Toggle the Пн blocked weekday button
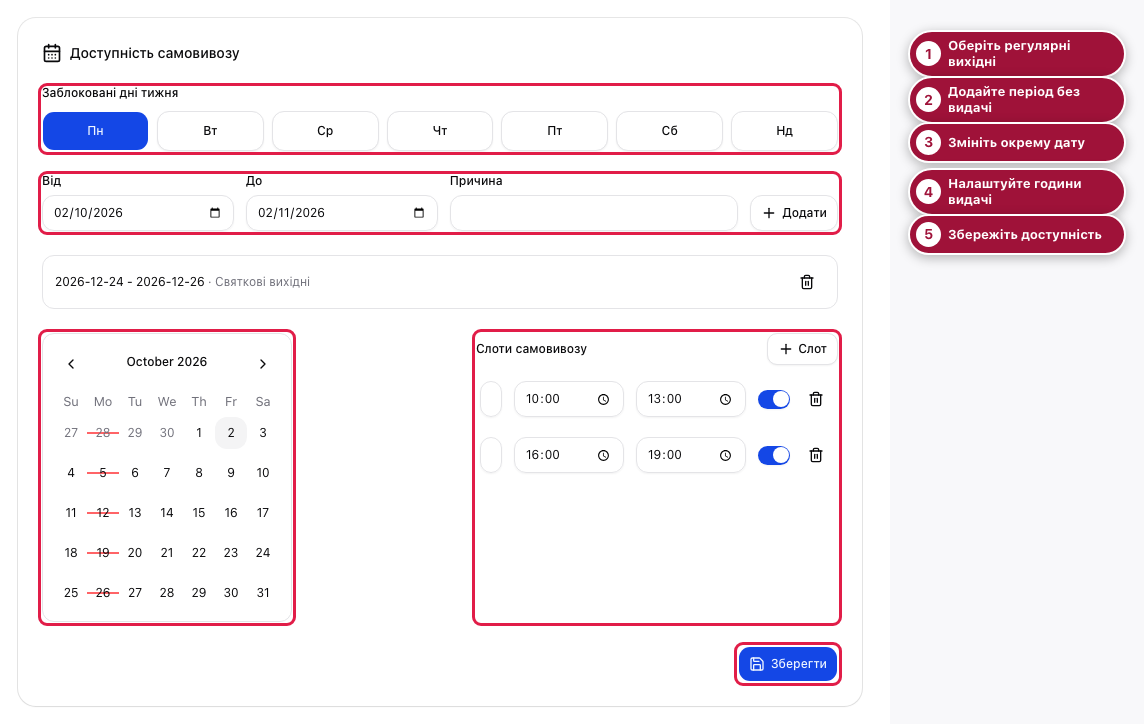The image size is (1144, 724). pyautogui.click(x=96, y=131)
